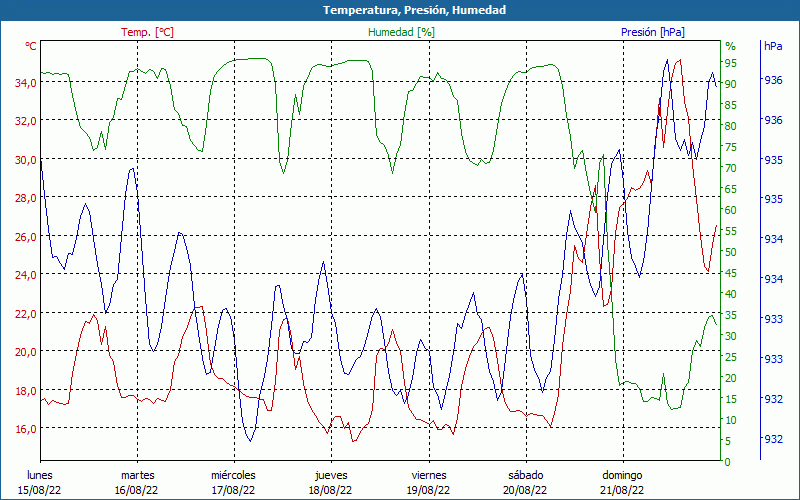
Task: Click the 20,0 temperature axis value
Action: coord(26,352)
